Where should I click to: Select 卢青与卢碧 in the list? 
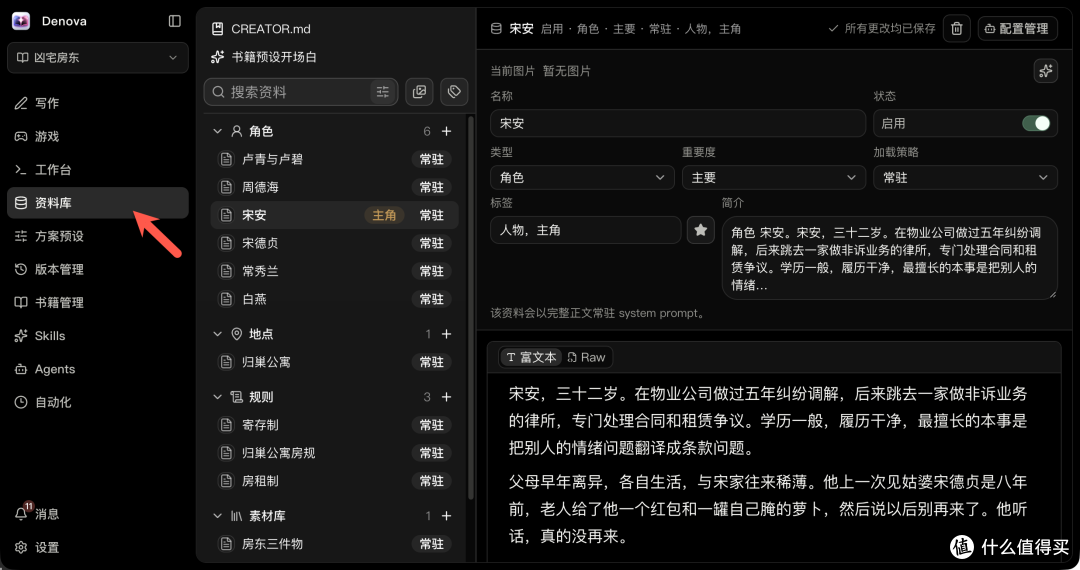coord(334,160)
